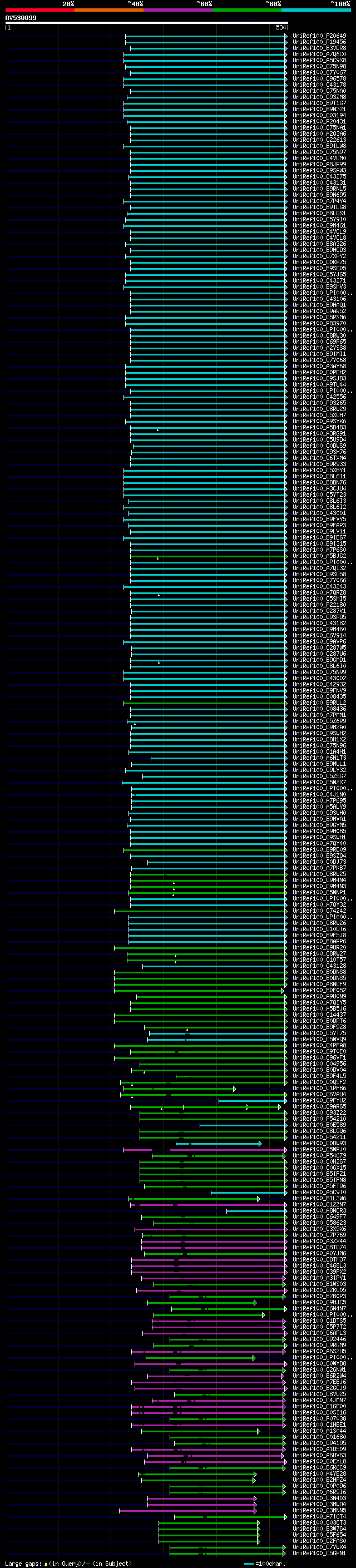Select UniRef100_Q9M461 in the hit list
This screenshot has width=356, height=1568.
tap(319, 226)
